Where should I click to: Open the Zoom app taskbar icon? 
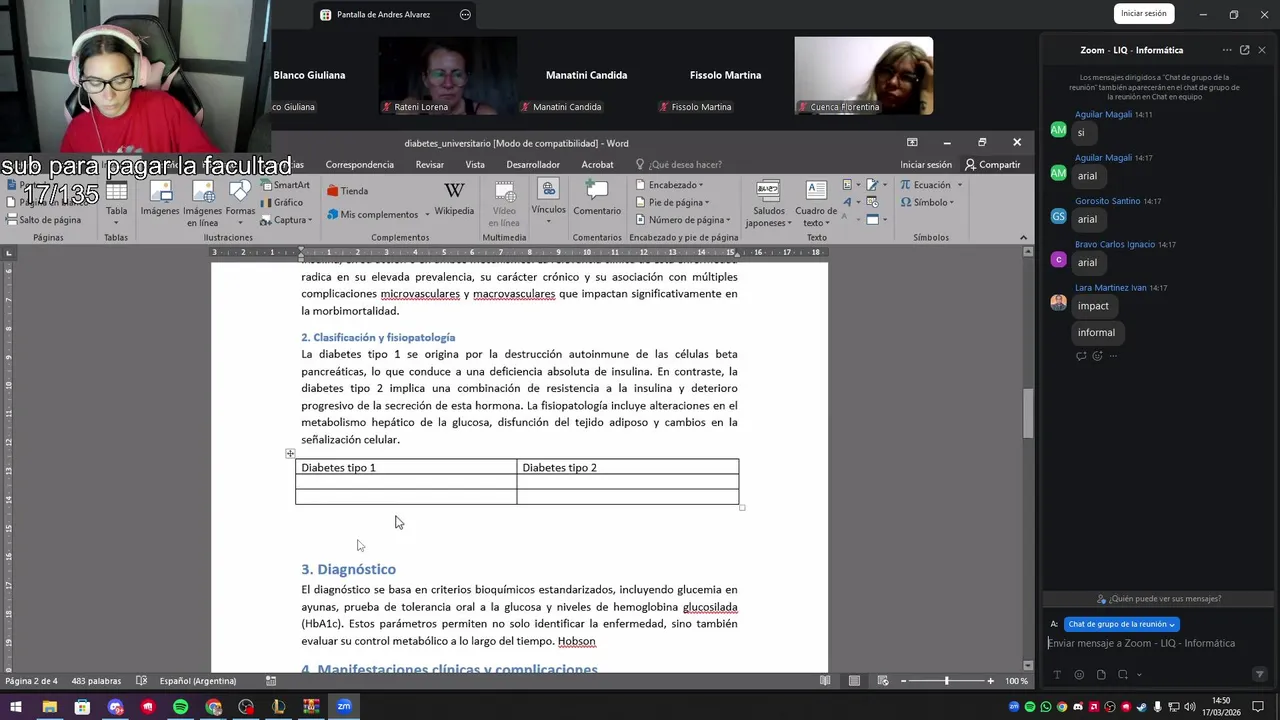(x=344, y=707)
